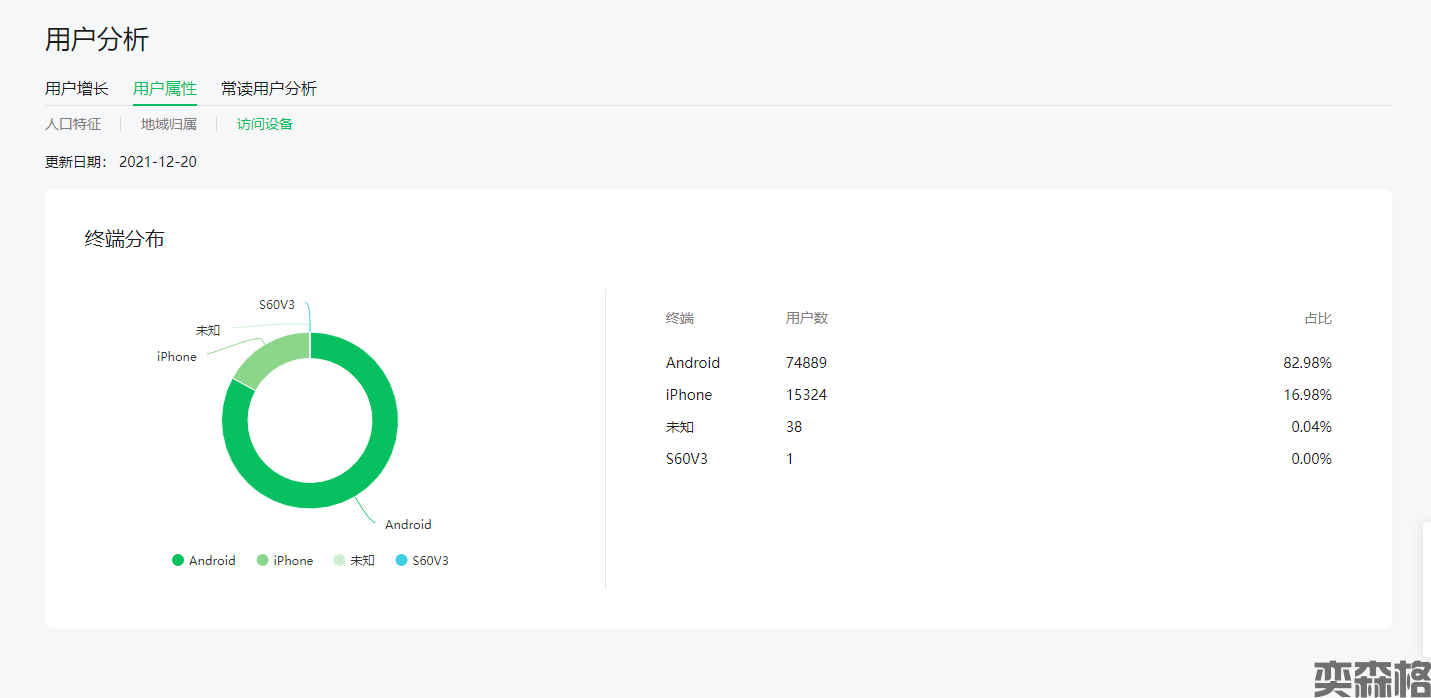The height and width of the screenshot is (698, 1431).
Task: Select the 用户属性 tab
Action: [165, 89]
